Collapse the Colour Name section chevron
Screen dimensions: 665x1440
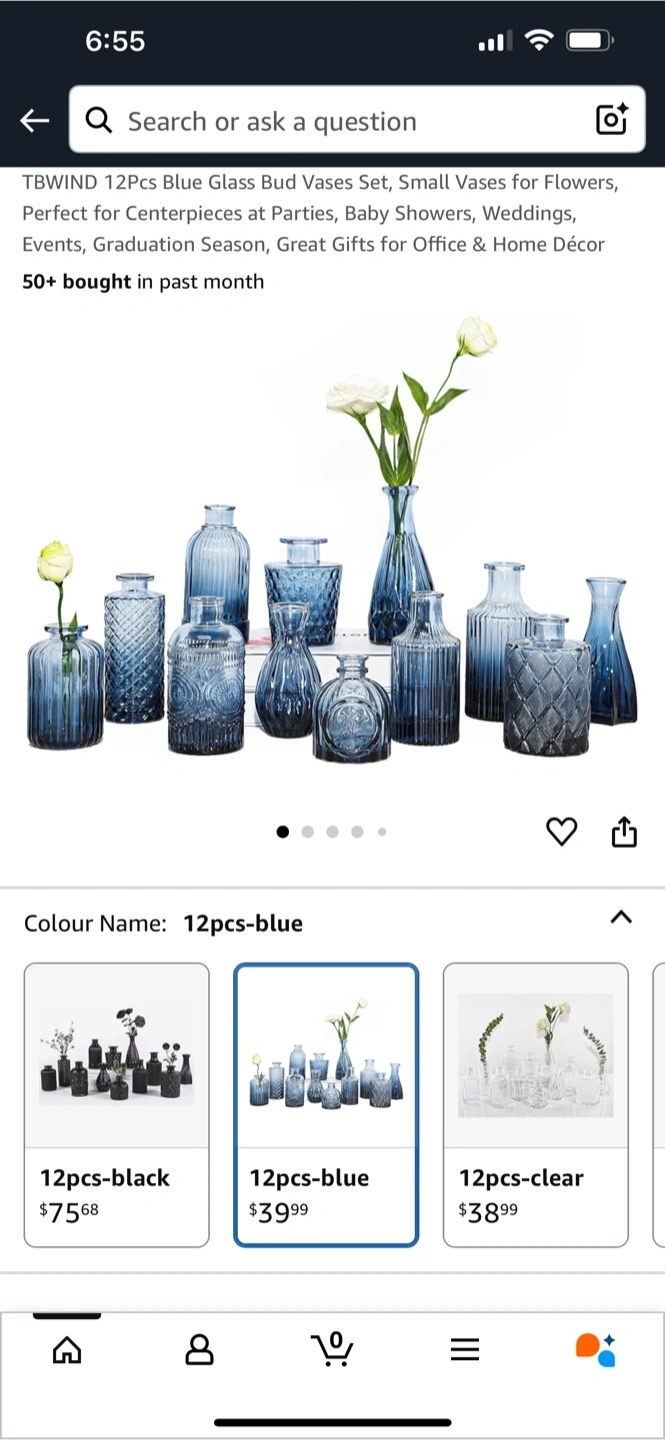[x=621, y=917]
